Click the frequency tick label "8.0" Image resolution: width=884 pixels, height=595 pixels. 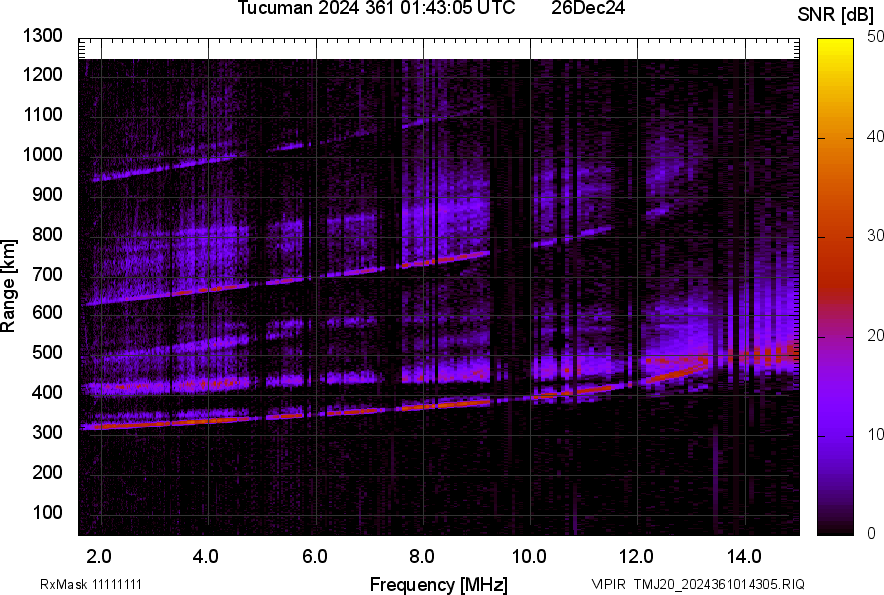point(422,557)
